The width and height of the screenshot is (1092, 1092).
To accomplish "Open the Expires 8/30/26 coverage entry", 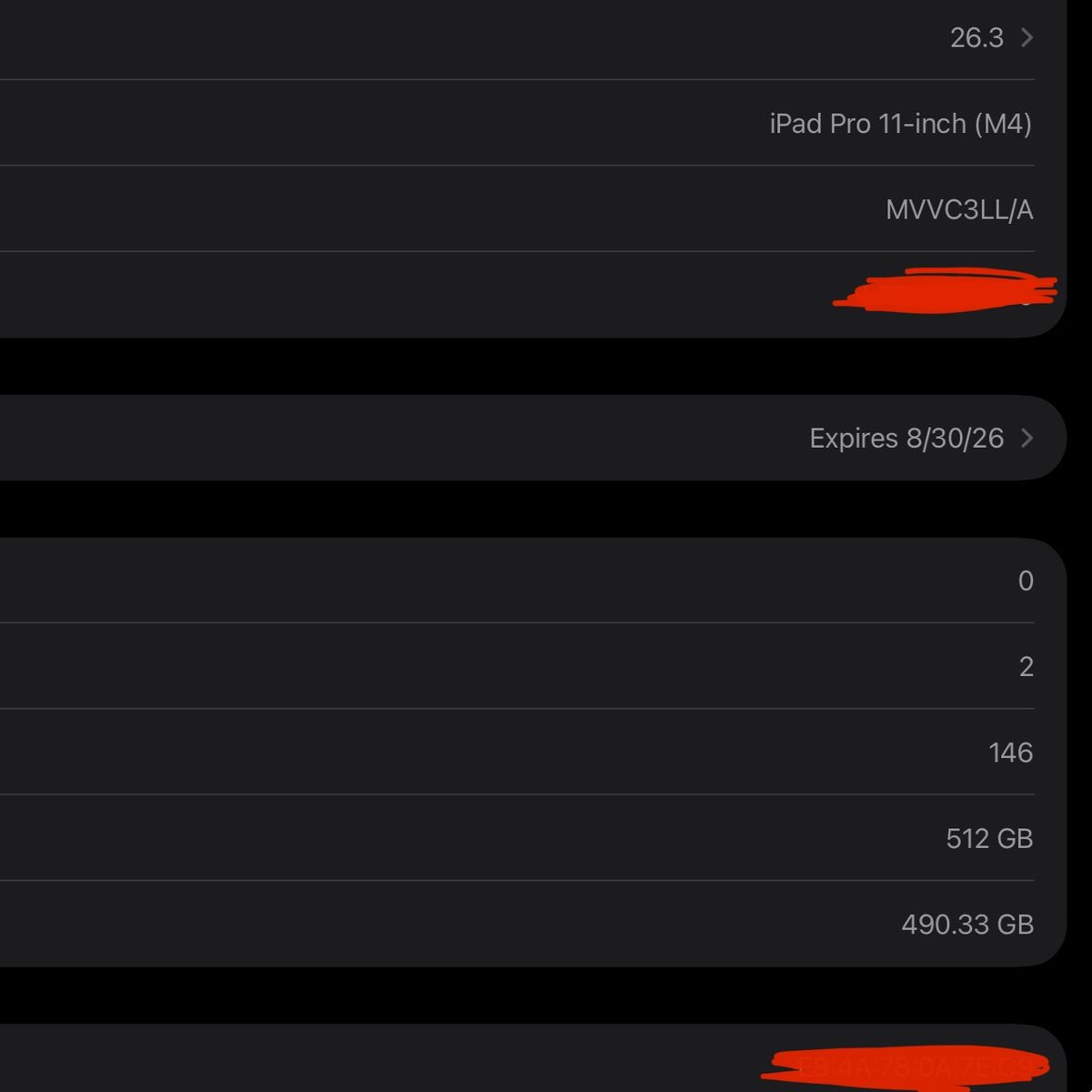I will [x=905, y=439].
